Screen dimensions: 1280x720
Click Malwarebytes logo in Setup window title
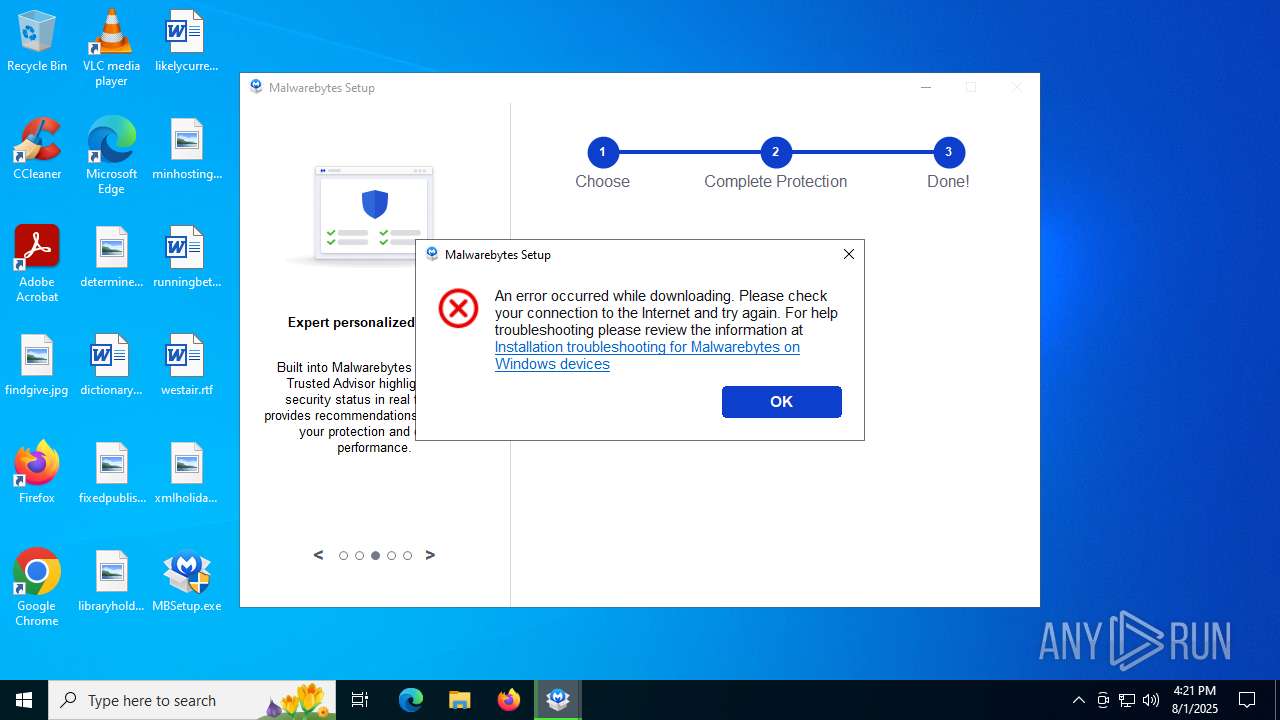[x=256, y=87]
